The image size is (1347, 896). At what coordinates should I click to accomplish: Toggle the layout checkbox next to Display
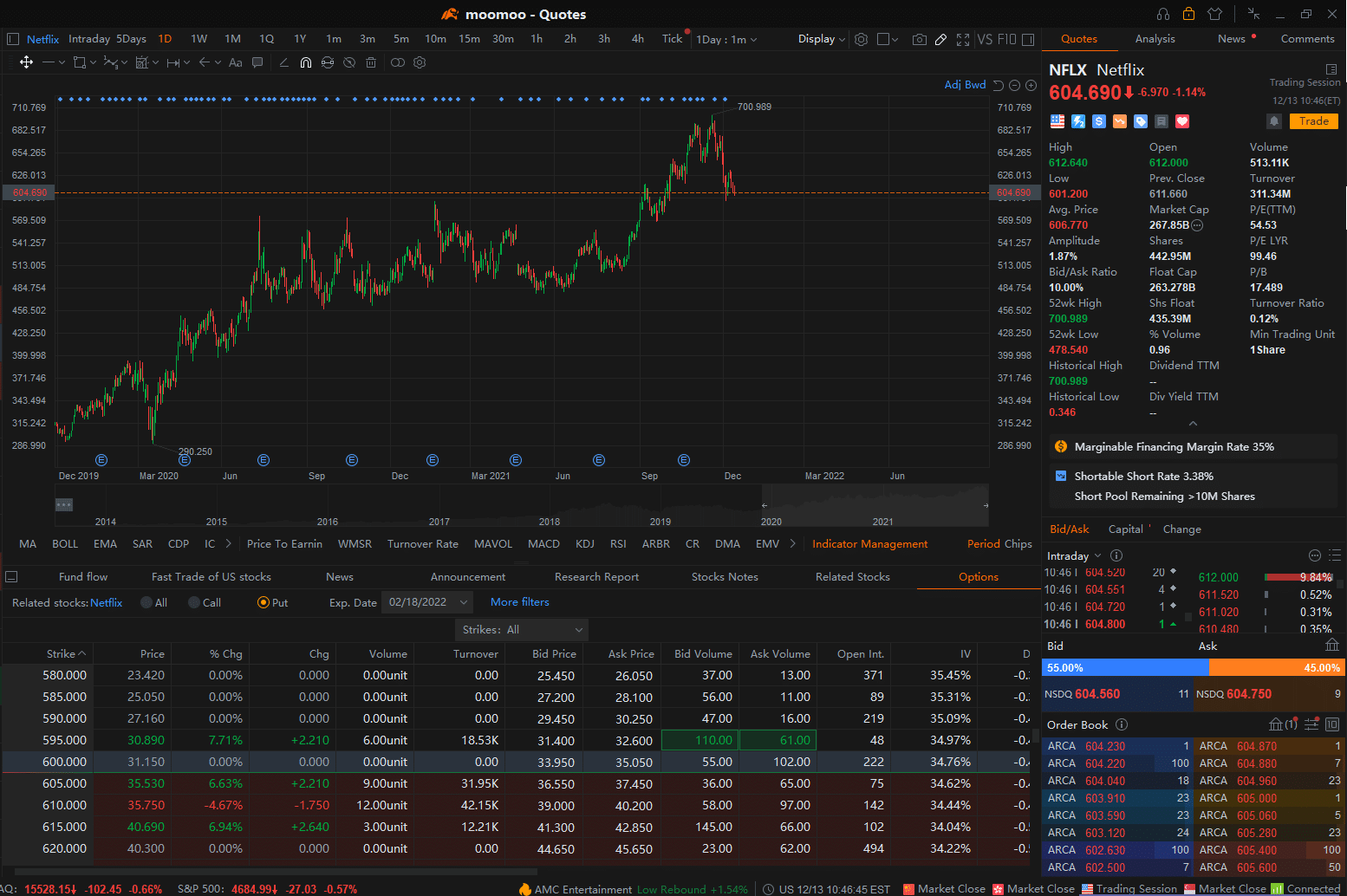[x=882, y=39]
